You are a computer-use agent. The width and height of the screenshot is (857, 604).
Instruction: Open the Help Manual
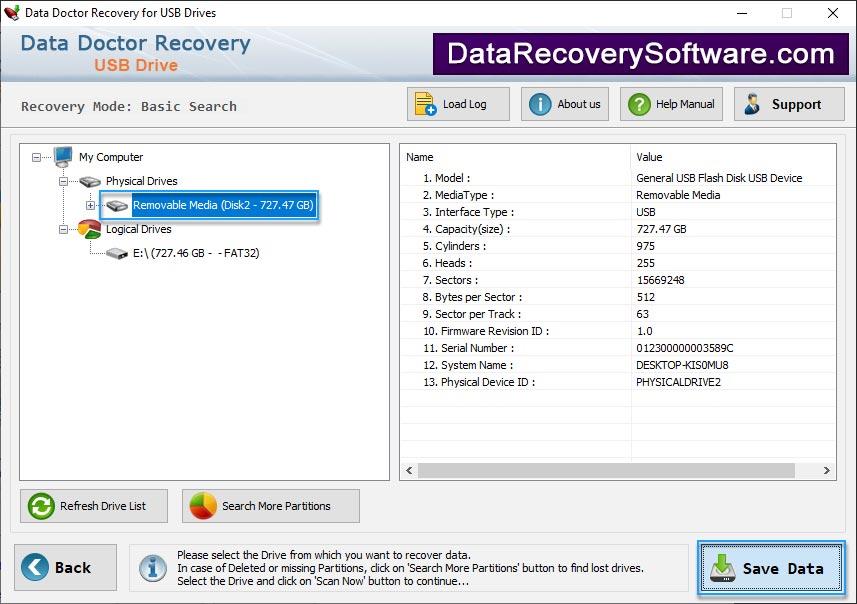(x=671, y=104)
